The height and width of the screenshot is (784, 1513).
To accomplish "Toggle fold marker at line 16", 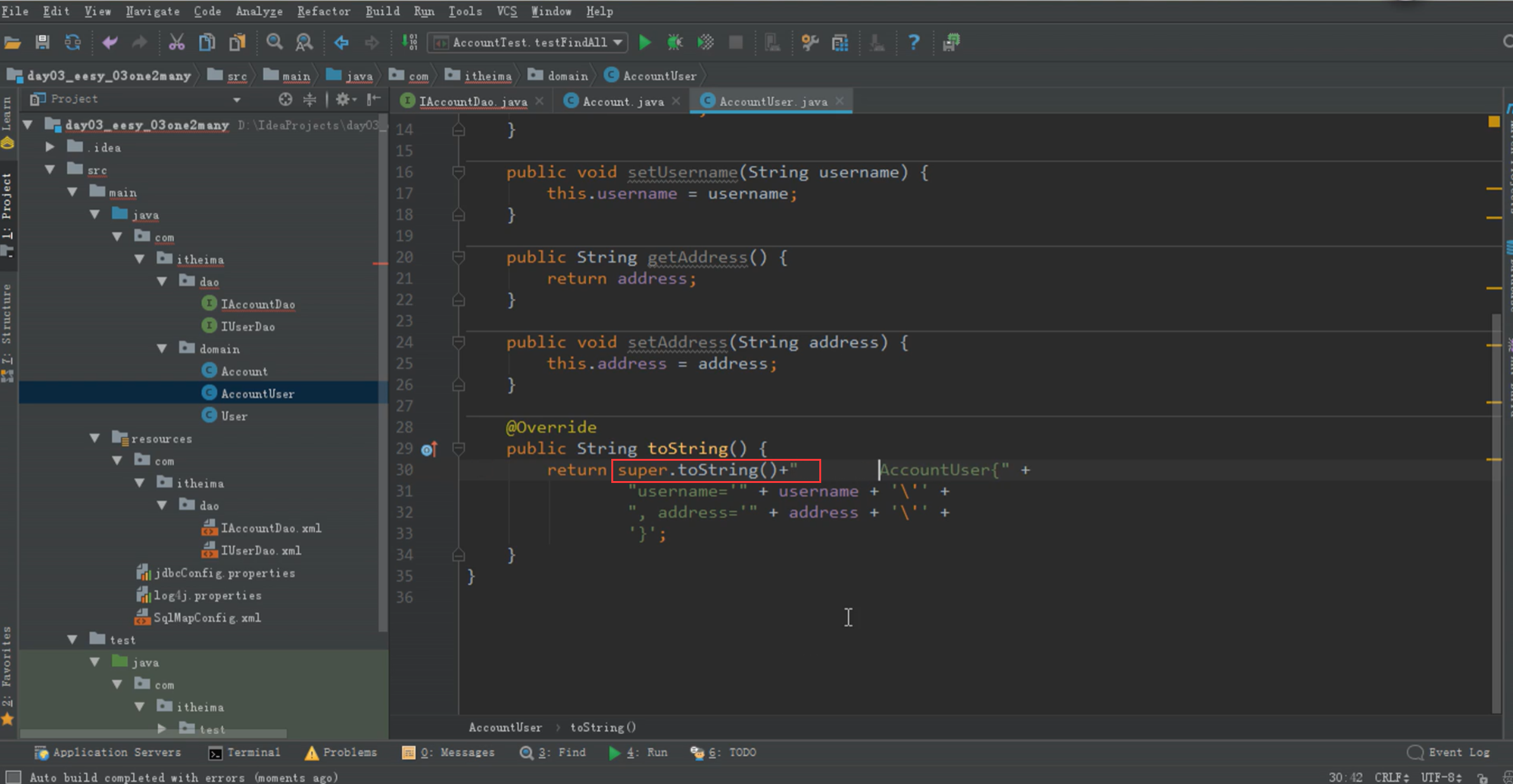I will (458, 172).
